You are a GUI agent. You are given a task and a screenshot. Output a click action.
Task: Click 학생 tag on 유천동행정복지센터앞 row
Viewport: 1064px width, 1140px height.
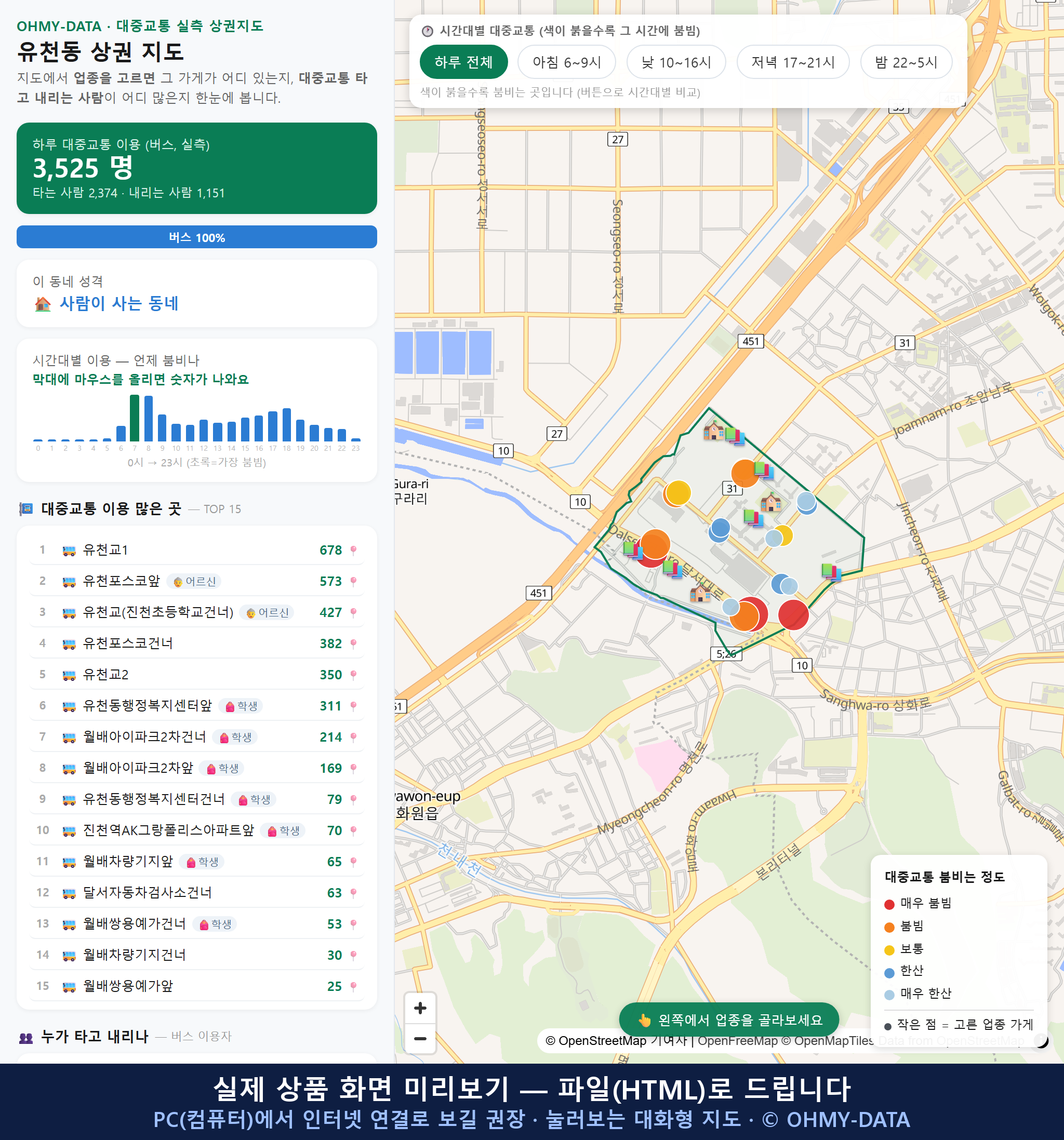tap(241, 706)
